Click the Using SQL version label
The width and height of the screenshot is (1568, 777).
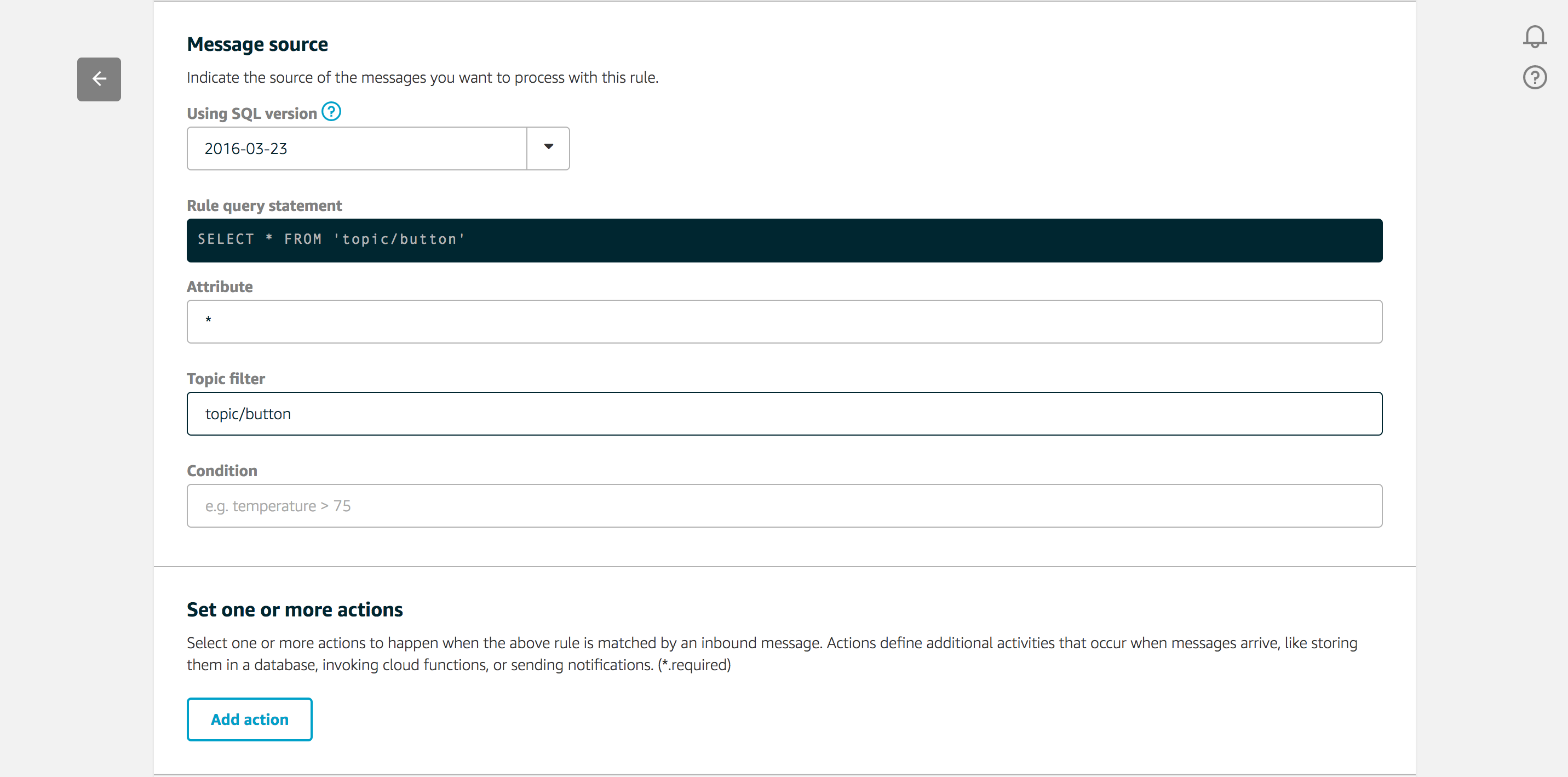251,113
